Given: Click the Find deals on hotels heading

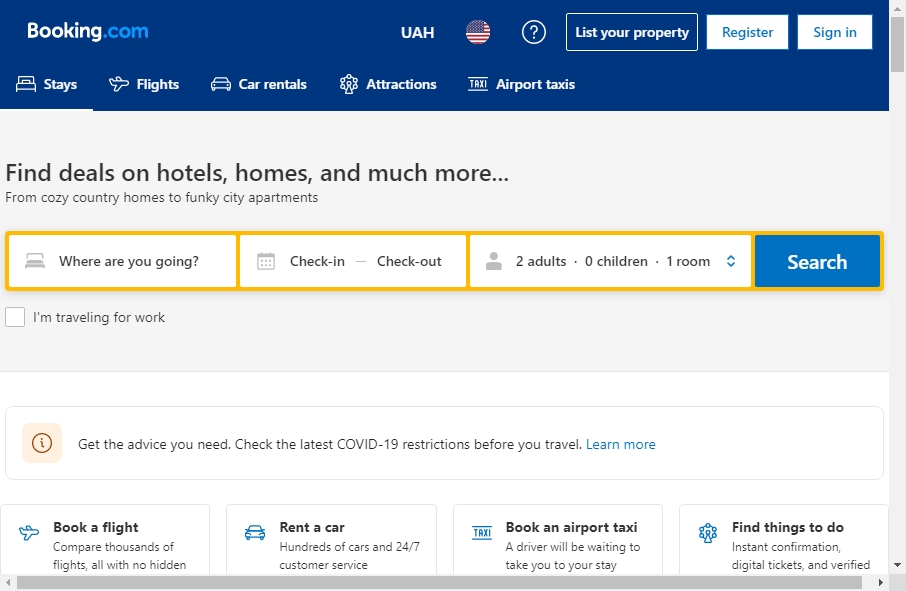Looking at the screenshot, I should pyautogui.click(x=257, y=173).
